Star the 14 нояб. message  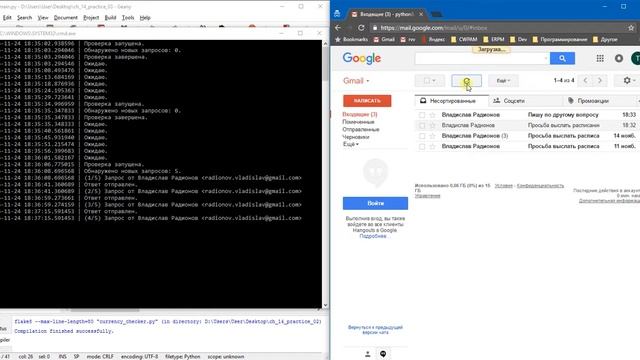(x=433, y=136)
